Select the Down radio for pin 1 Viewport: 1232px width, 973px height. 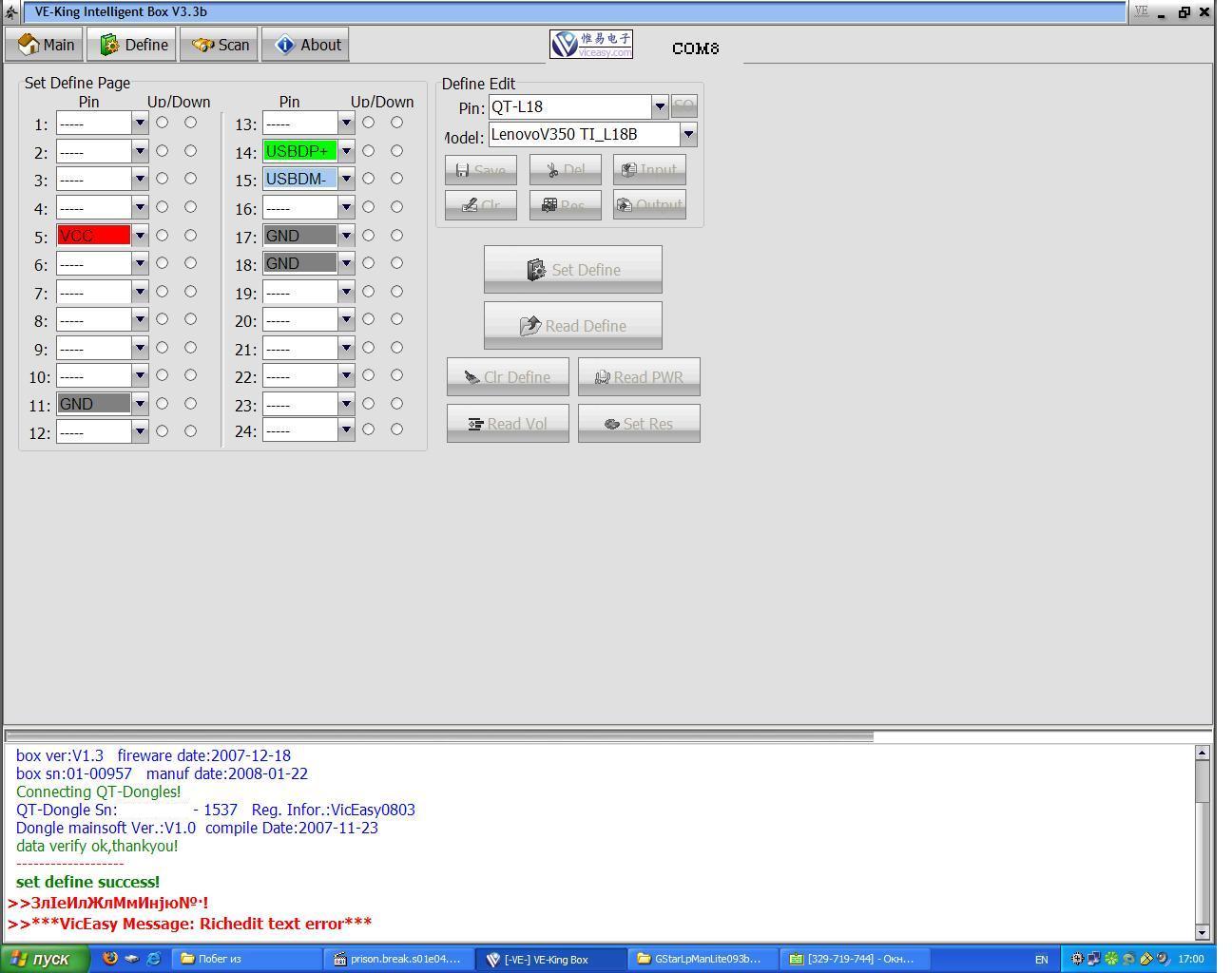(x=191, y=123)
